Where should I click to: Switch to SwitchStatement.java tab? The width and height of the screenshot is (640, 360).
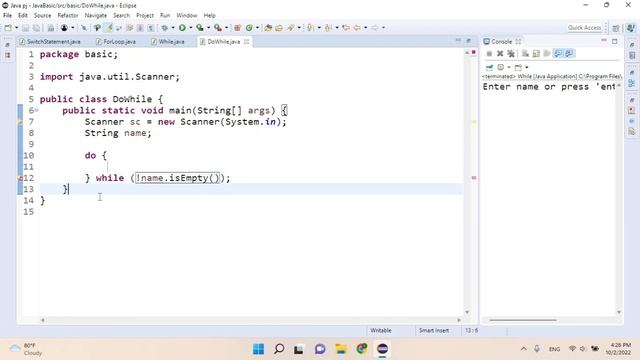(x=50, y=42)
